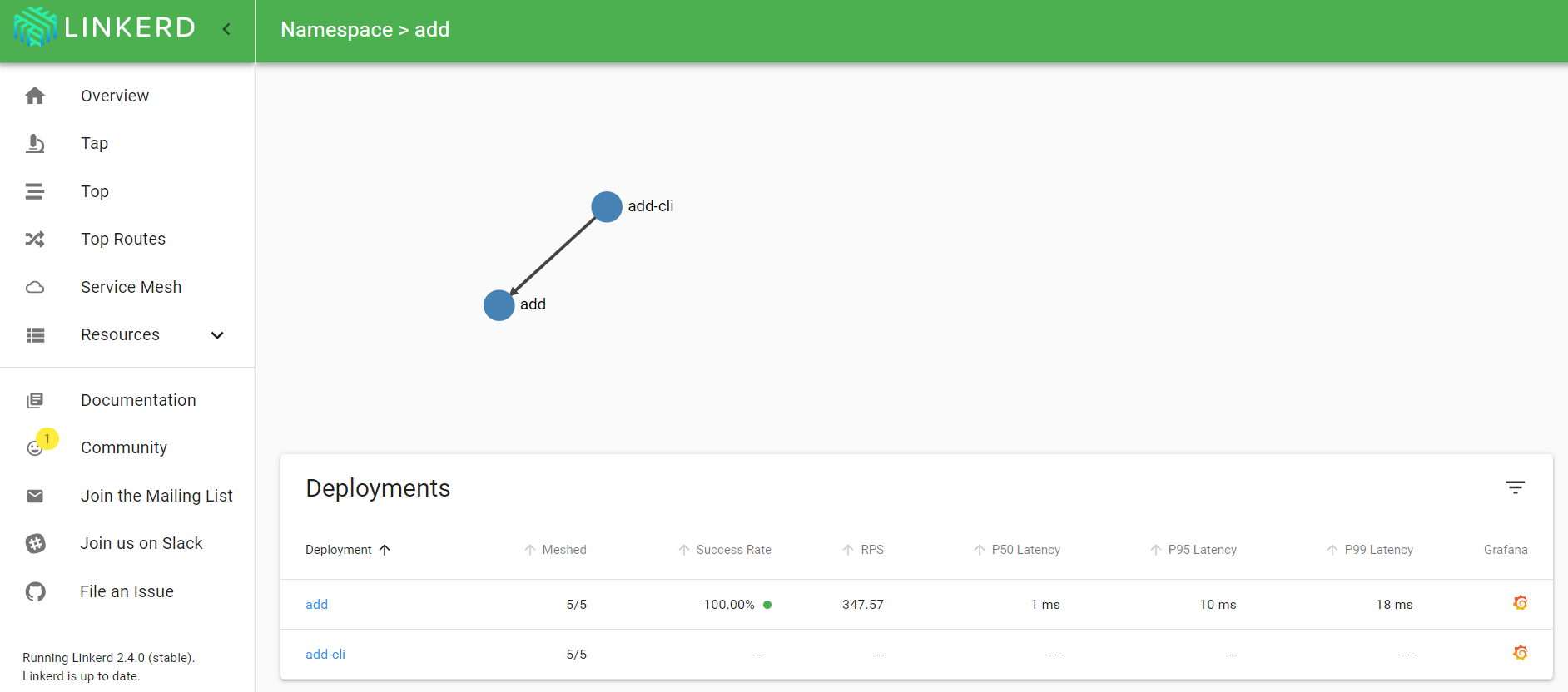
Task: Open the Top Routes shuffle icon
Action: pos(35,240)
